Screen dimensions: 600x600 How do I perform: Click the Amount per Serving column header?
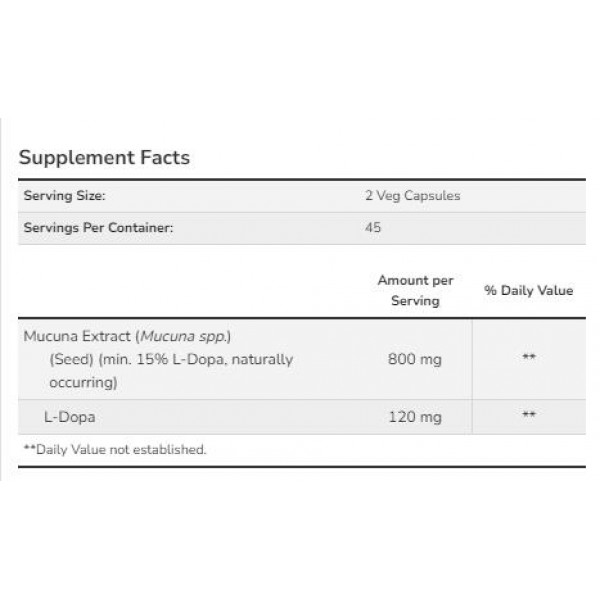(415, 291)
